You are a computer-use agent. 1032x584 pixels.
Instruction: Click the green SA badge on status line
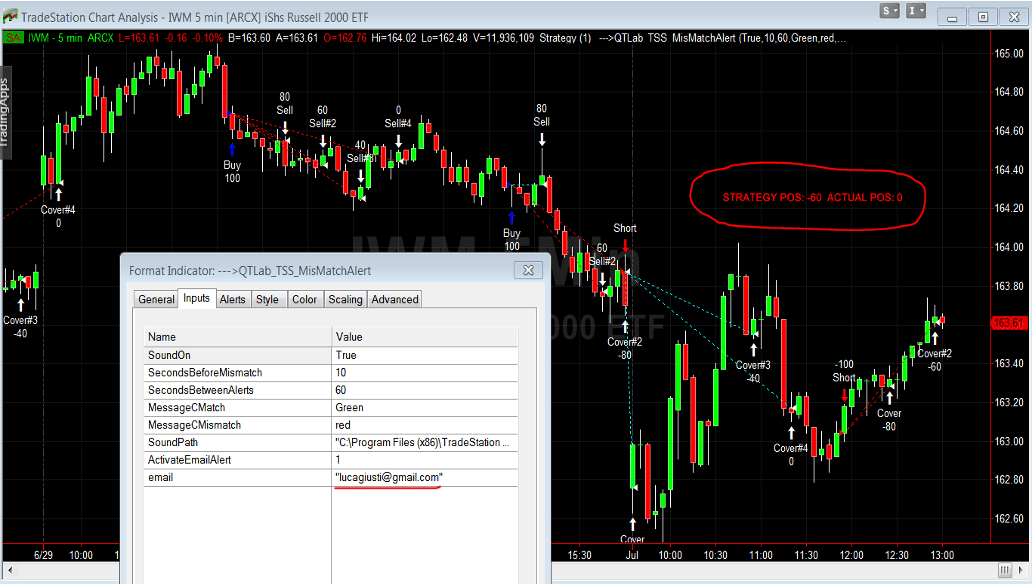coord(13,38)
